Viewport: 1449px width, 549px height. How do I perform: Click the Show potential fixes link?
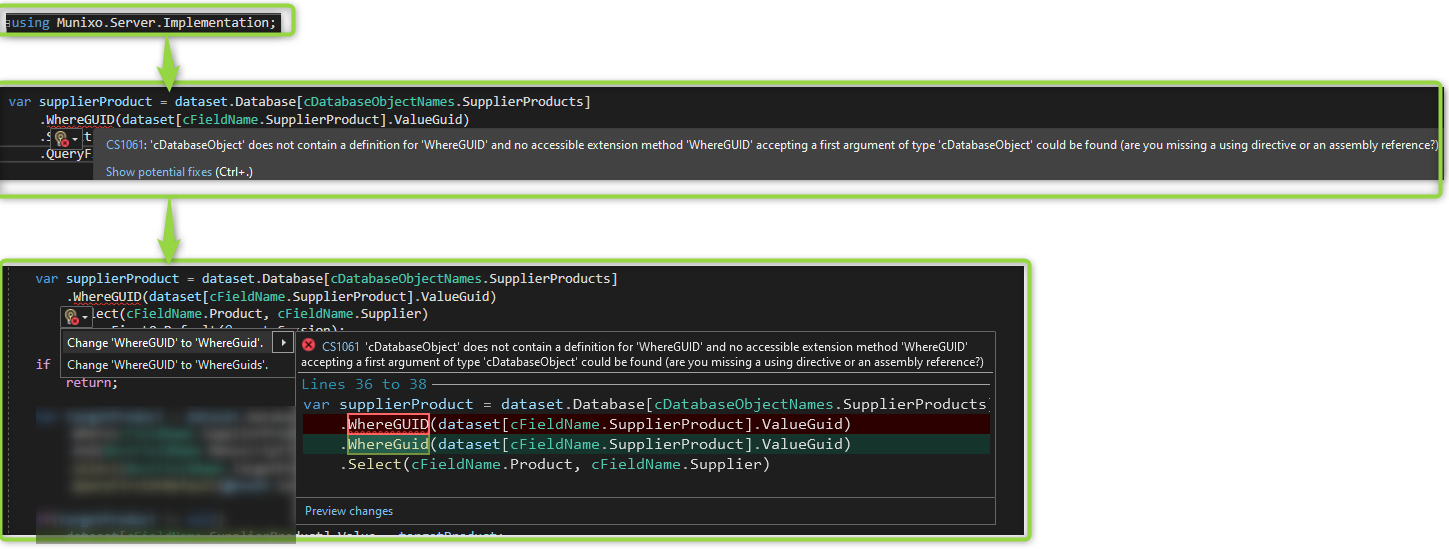[159, 172]
